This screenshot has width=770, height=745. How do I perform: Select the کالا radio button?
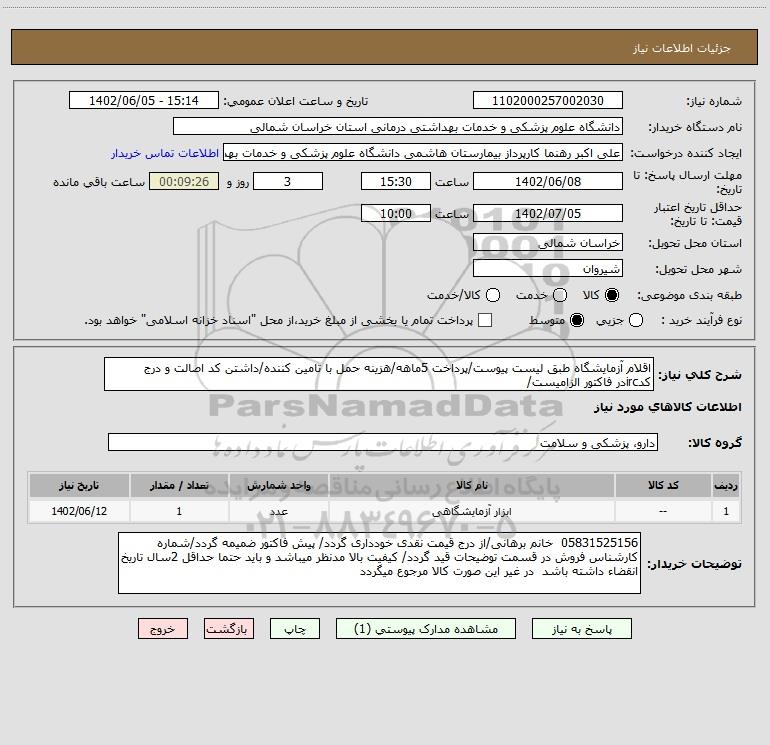coord(612,295)
